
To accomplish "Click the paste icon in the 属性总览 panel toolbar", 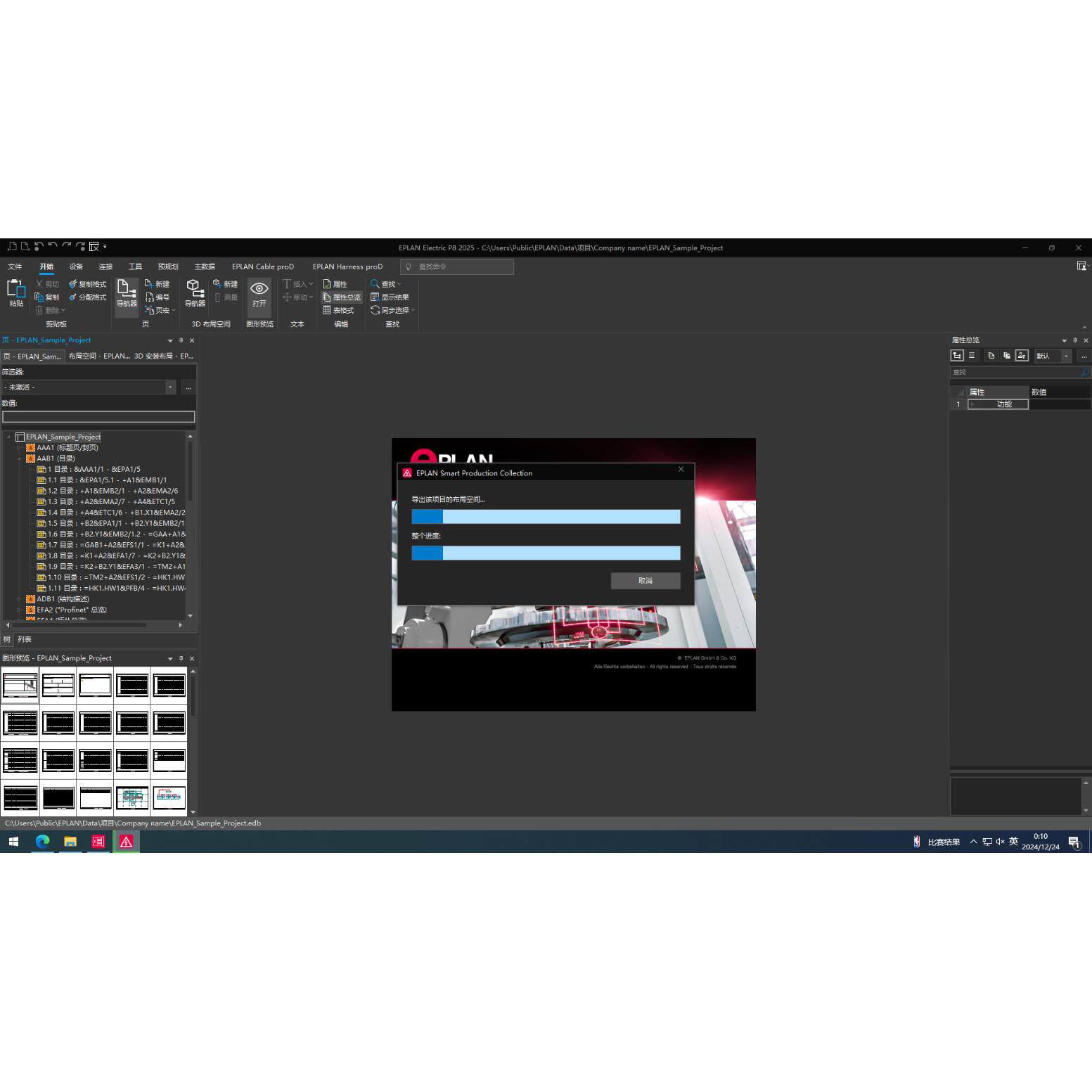I will pos(1006,356).
